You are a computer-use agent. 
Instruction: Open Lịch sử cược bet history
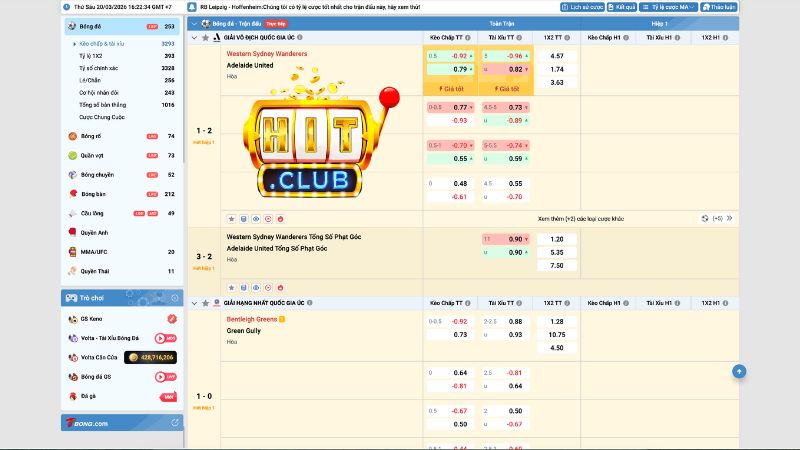tap(582, 7)
